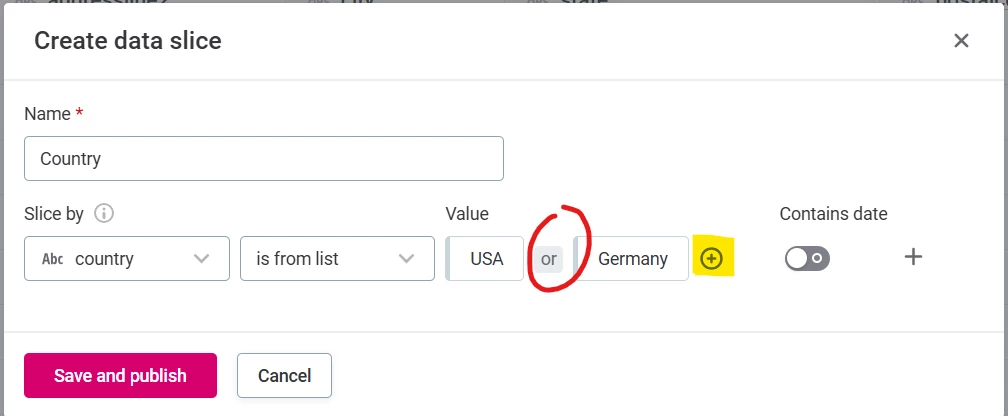Click the Abc text type icon
This screenshot has height=416, width=1008.
pos(52,259)
